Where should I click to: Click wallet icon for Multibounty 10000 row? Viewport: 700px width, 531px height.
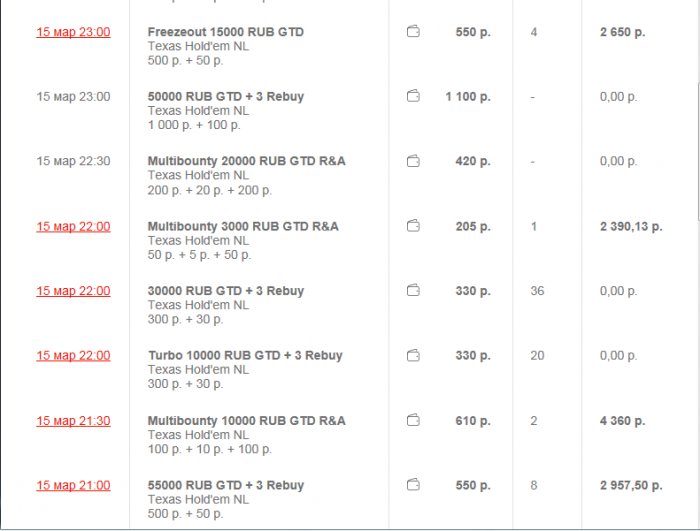(413, 421)
